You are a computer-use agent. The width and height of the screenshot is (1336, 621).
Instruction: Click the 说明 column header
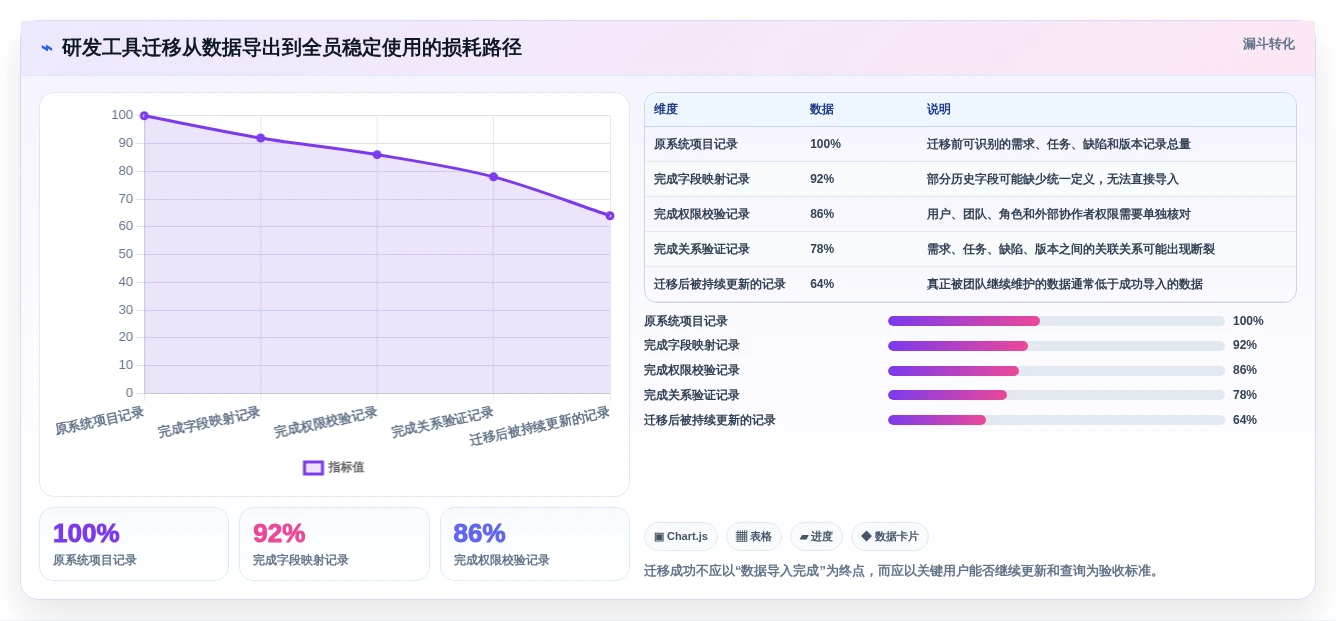coord(939,109)
